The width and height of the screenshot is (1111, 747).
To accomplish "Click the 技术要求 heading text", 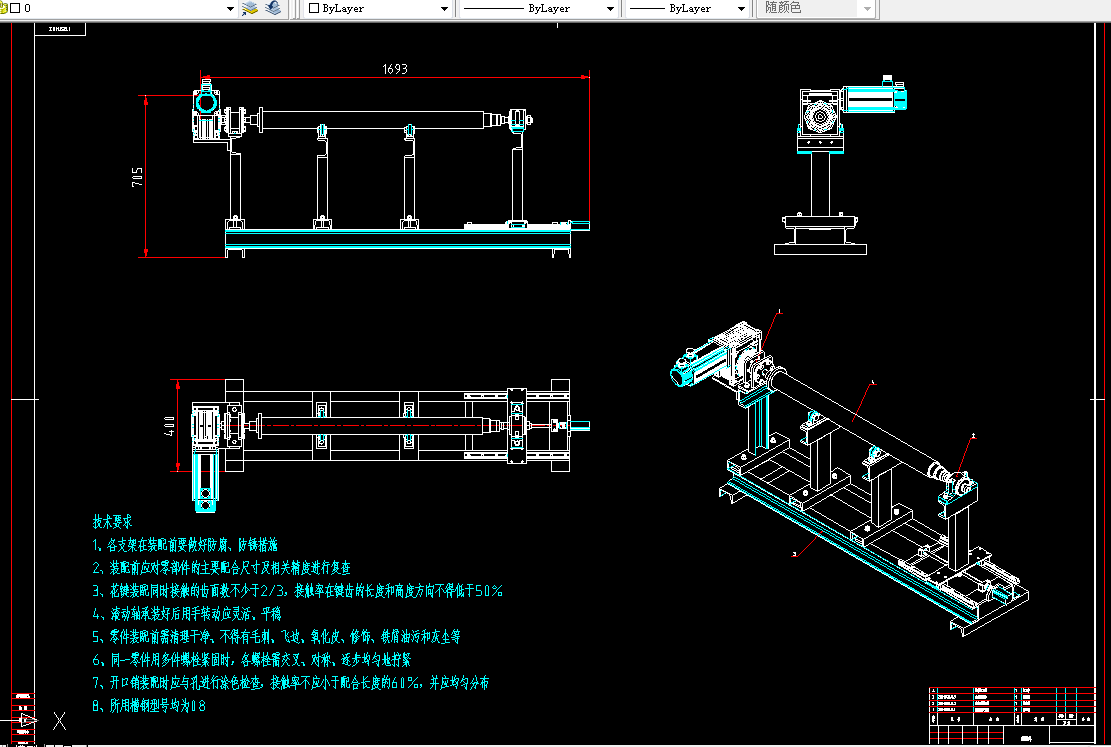I will coord(112,522).
